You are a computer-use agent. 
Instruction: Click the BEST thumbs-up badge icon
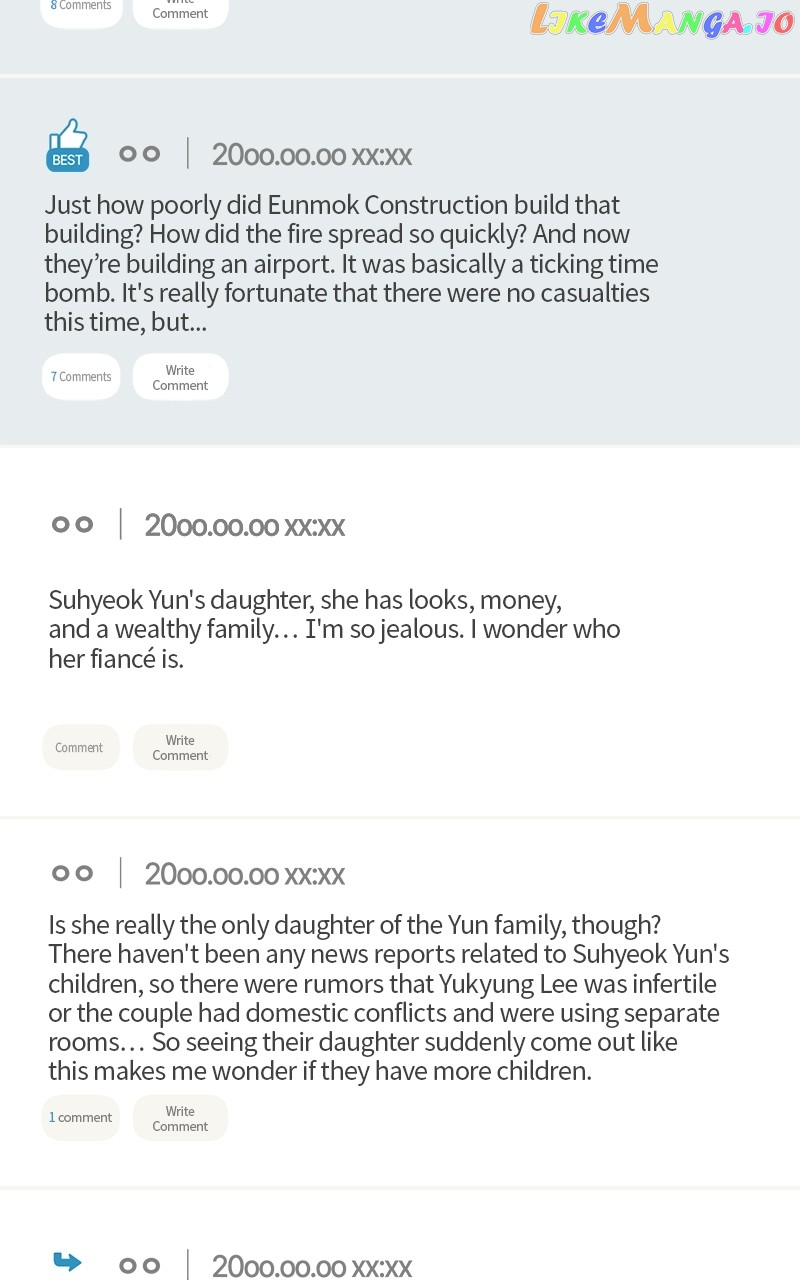(x=68, y=145)
